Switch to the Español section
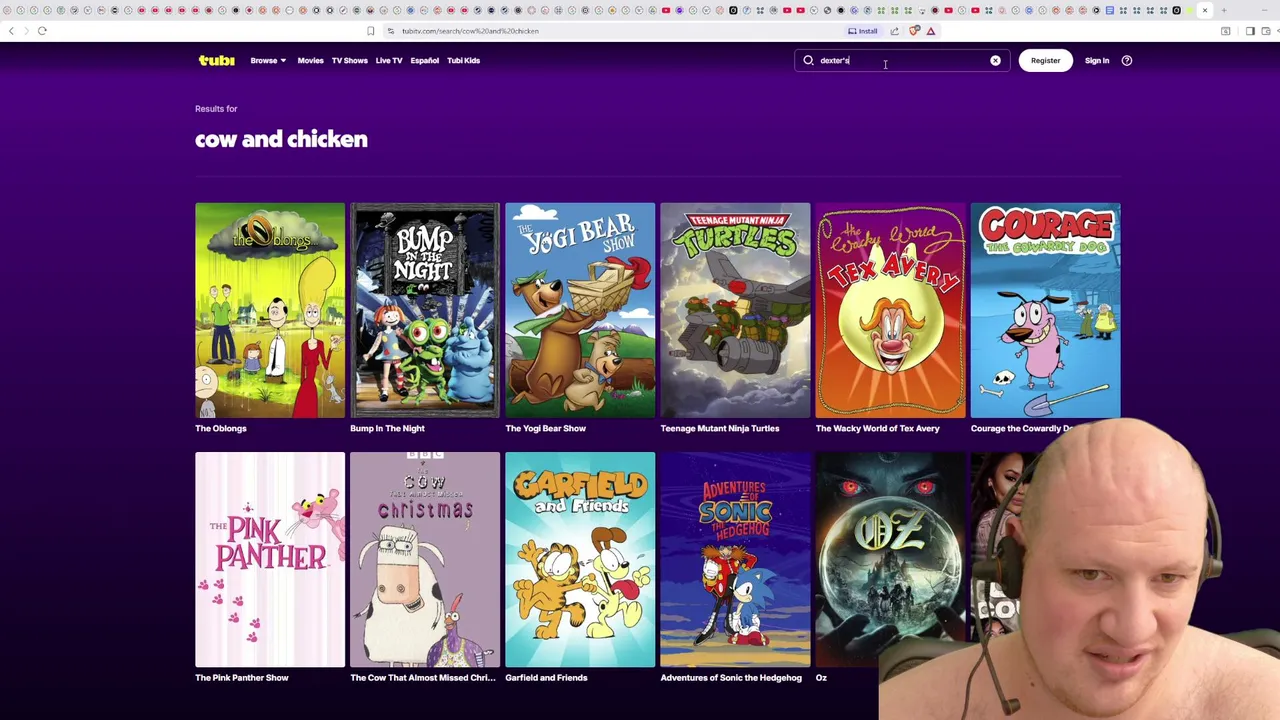The width and height of the screenshot is (1280, 720). click(x=424, y=60)
